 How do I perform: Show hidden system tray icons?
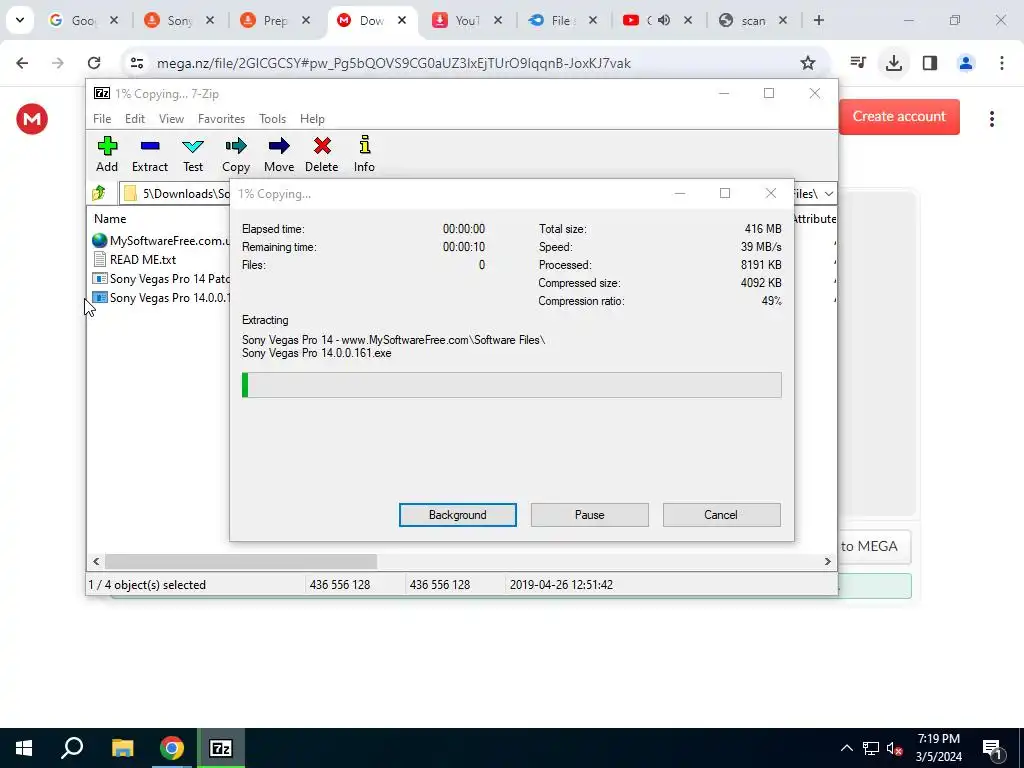[846, 748]
